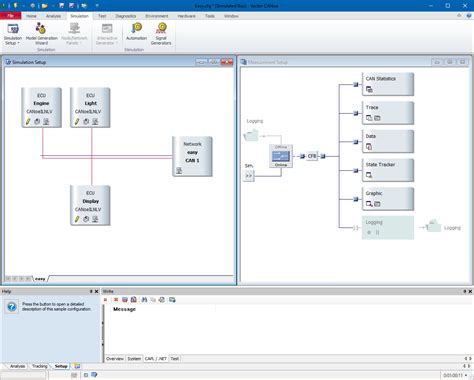Image resolution: width=474 pixels, height=380 pixels.
Task: Switch to the Analysis ribbon tab
Action: click(53, 16)
